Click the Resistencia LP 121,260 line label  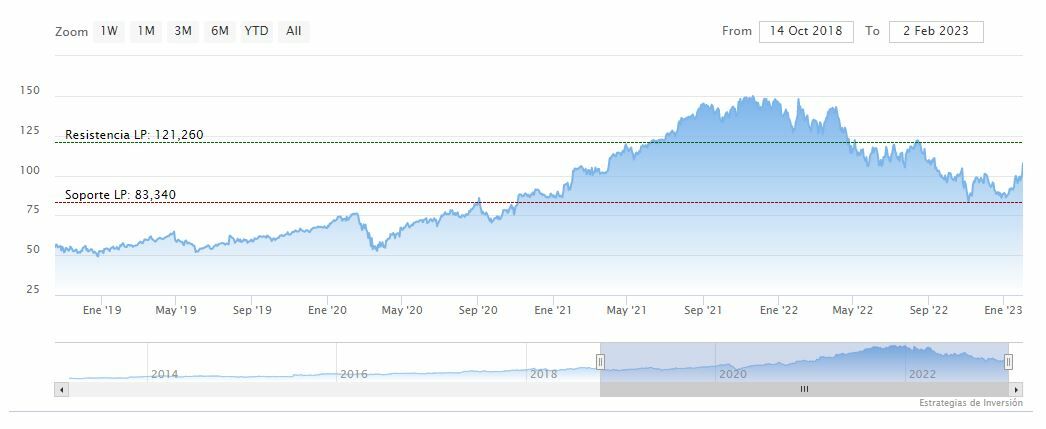pyautogui.click(x=134, y=135)
